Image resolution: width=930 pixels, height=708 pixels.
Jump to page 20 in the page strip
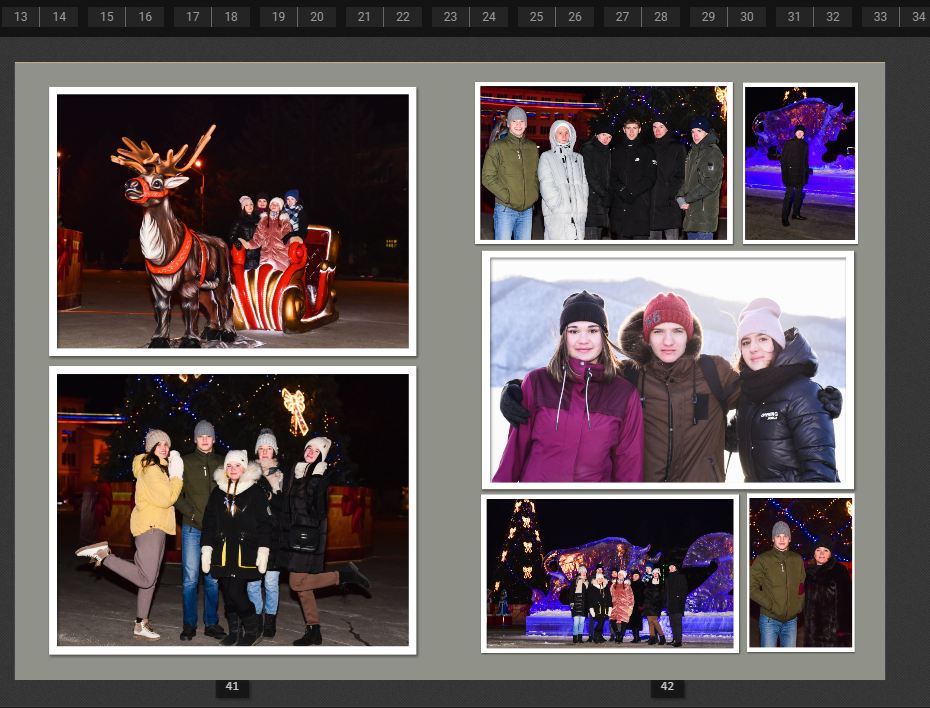[x=317, y=17]
